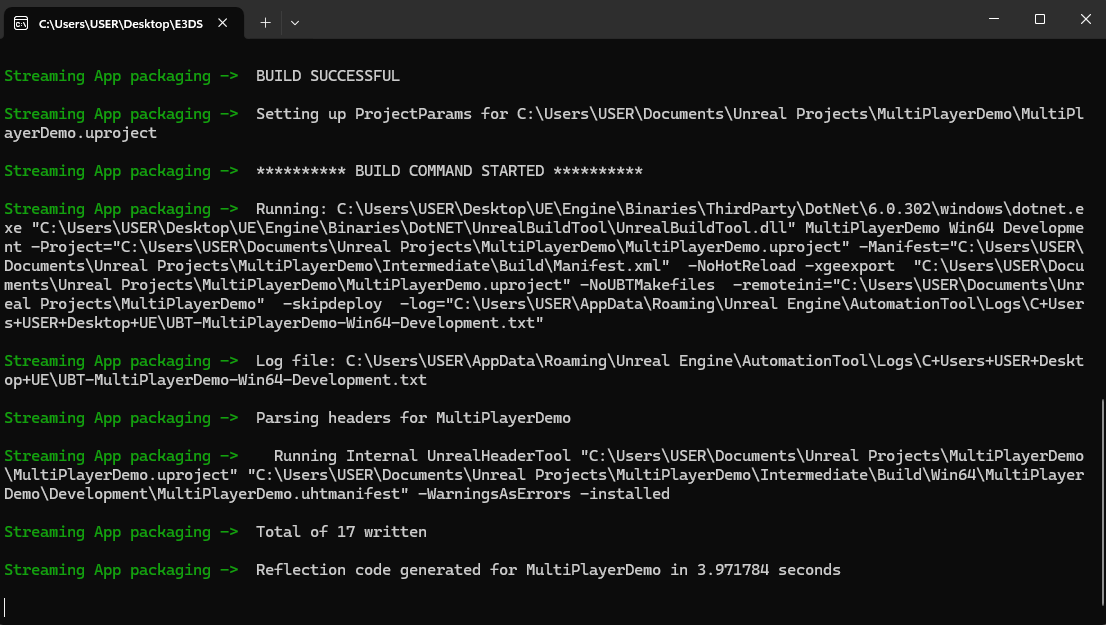Click the blinking cursor on the last line
The height and width of the screenshot is (625, 1106).
[x=6, y=607]
